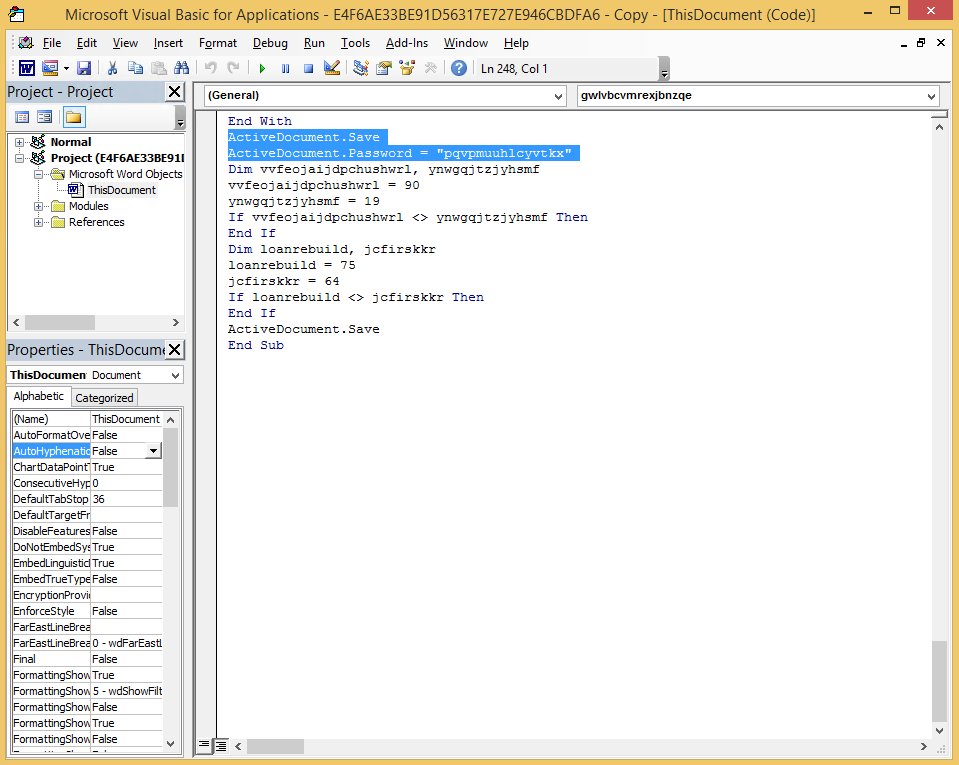Click the VBA system menu icon beside File
Image resolution: width=959 pixels, height=765 pixels.
[26, 43]
